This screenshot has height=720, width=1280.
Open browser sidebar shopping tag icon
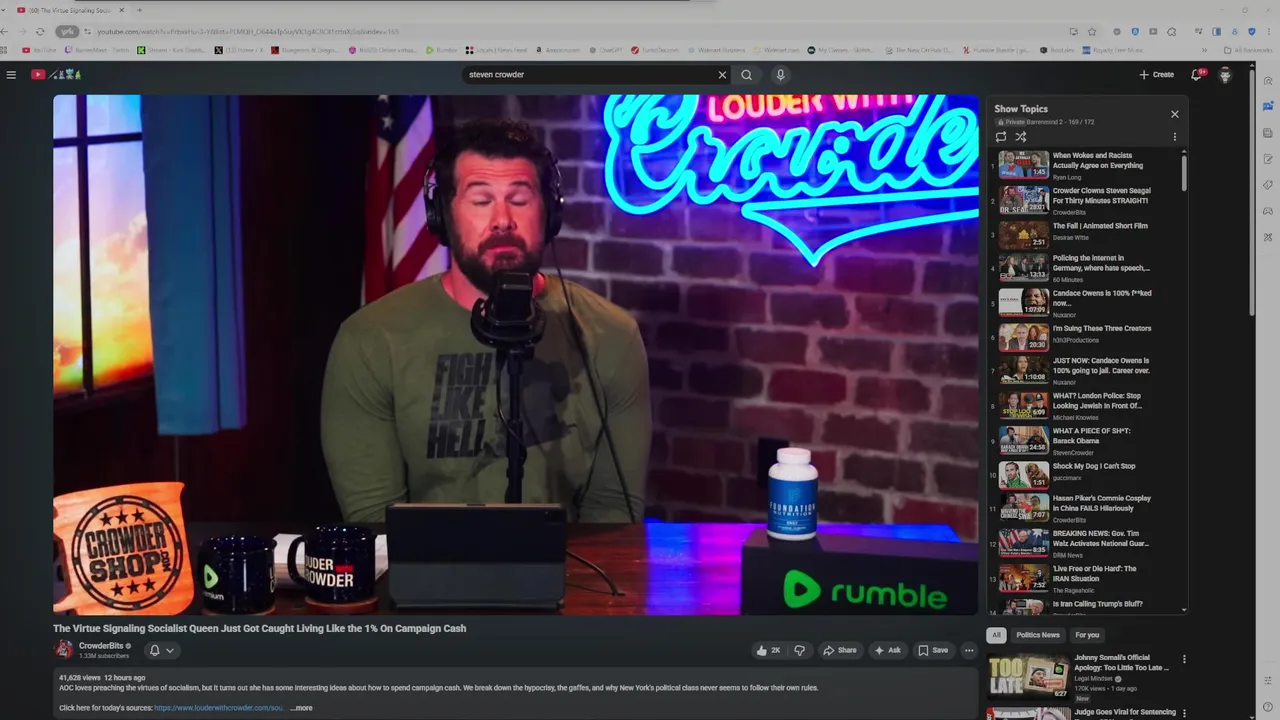click(1267, 185)
